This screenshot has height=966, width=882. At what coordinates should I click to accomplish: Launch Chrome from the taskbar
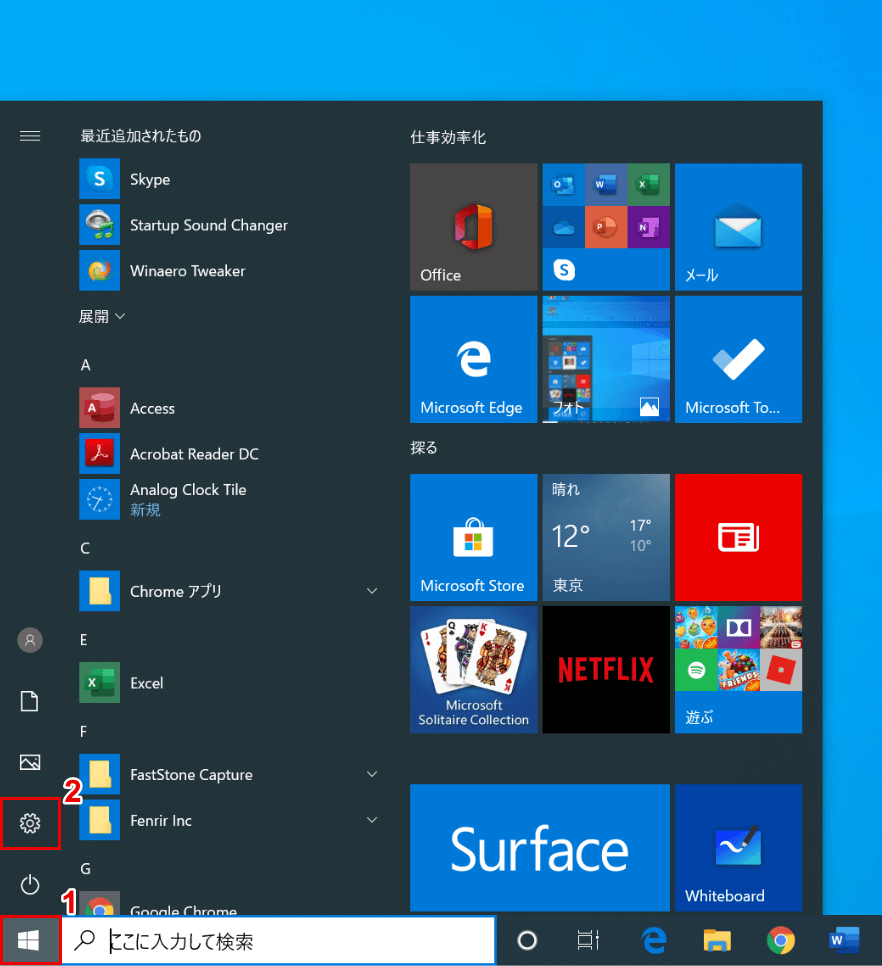coord(780,940)
